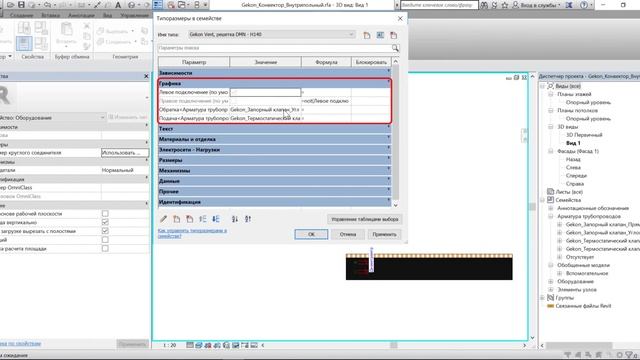The height and width of the screenshot is (360, 640).
Task: Click the help question mark icon
Action: pos(584,5)
